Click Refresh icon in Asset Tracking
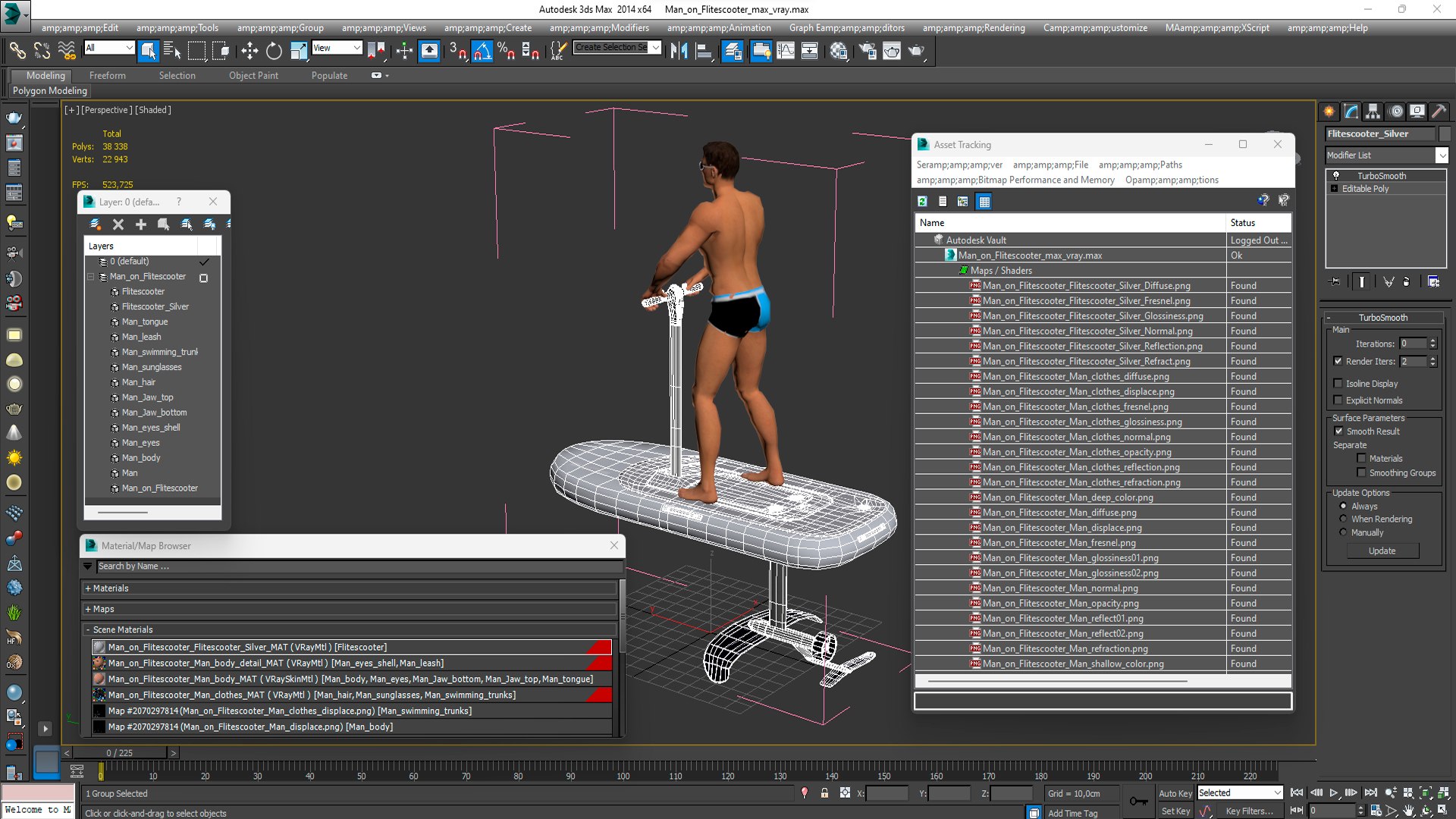The height and width of the screenshot is (819, 1456). pos(922,201)
